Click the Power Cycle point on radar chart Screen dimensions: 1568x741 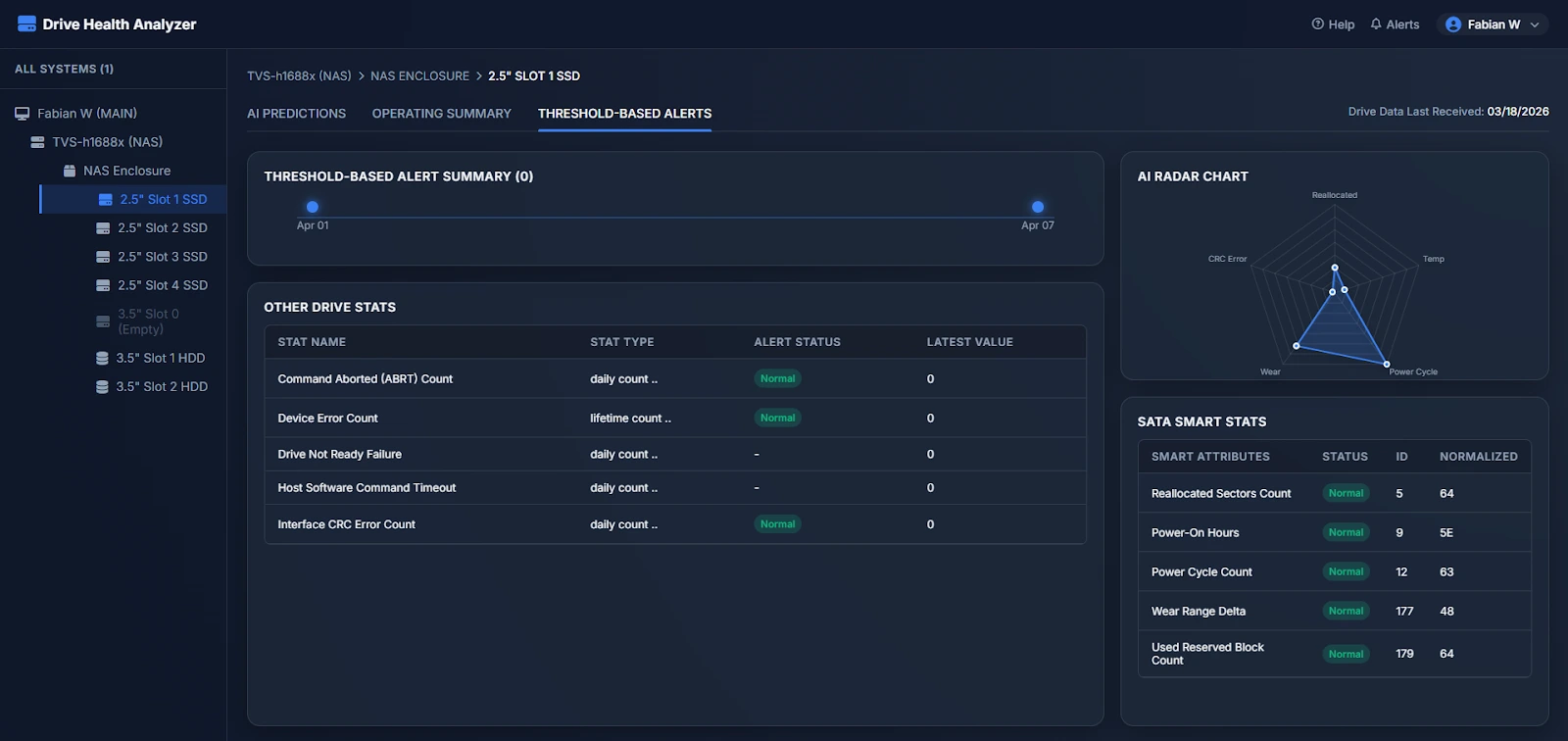coord(1387,365)
